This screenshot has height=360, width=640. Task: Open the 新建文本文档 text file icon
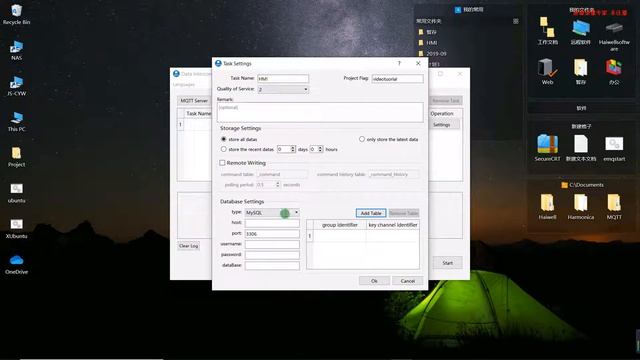(x=580, y=148)
